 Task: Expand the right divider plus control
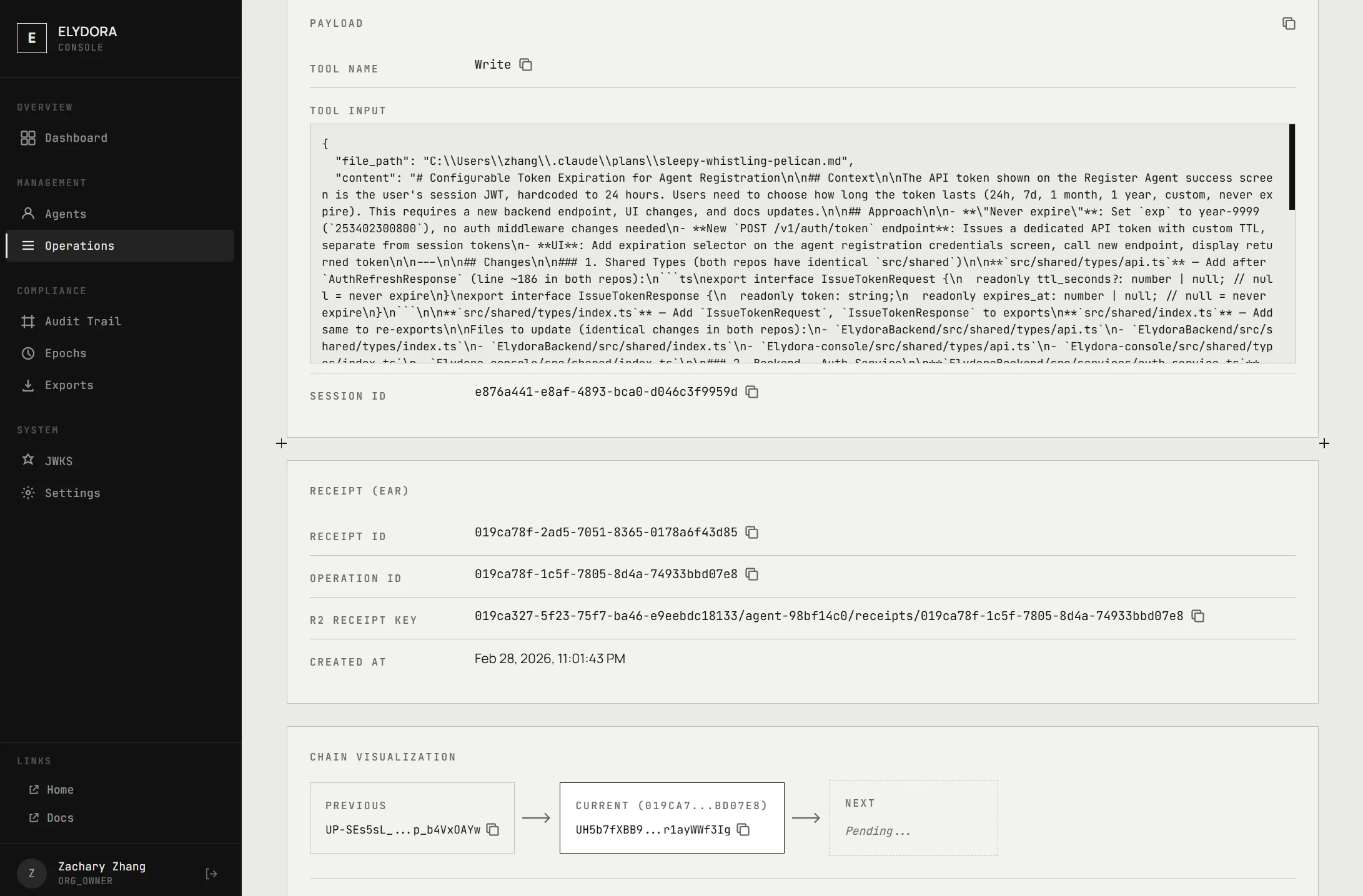point(1324,443)
